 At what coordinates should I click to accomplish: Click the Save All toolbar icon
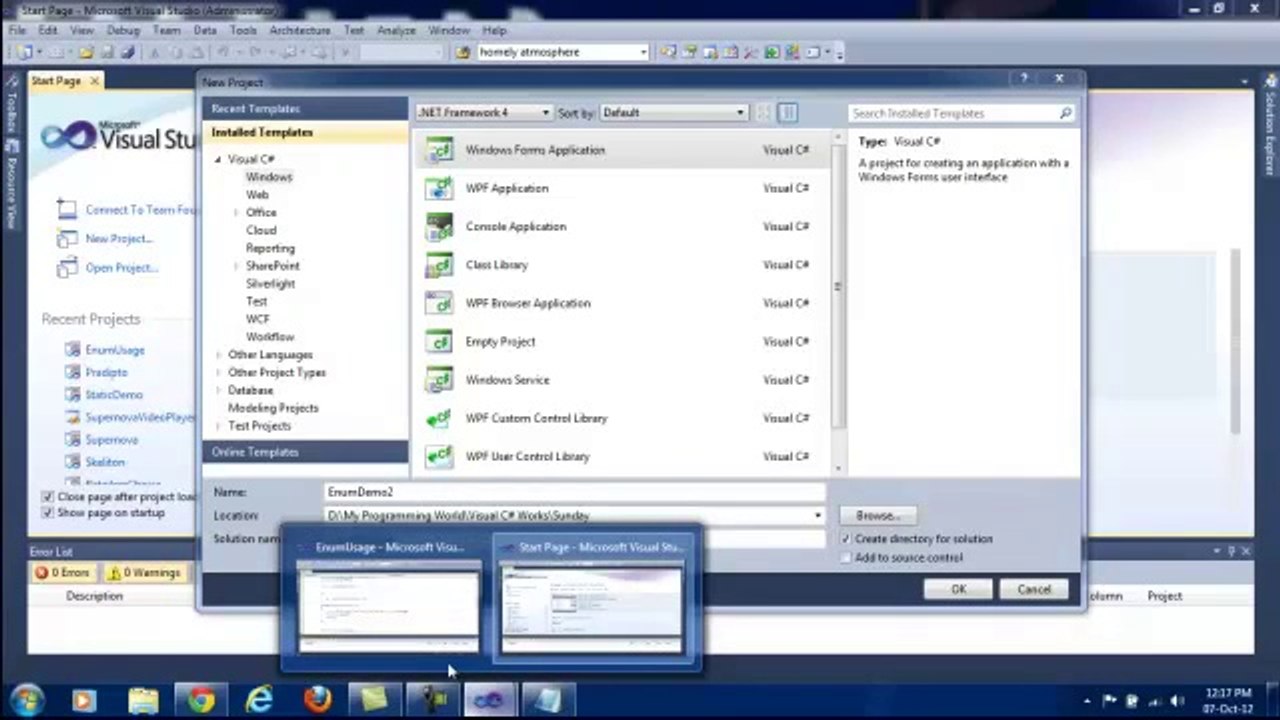128,52
